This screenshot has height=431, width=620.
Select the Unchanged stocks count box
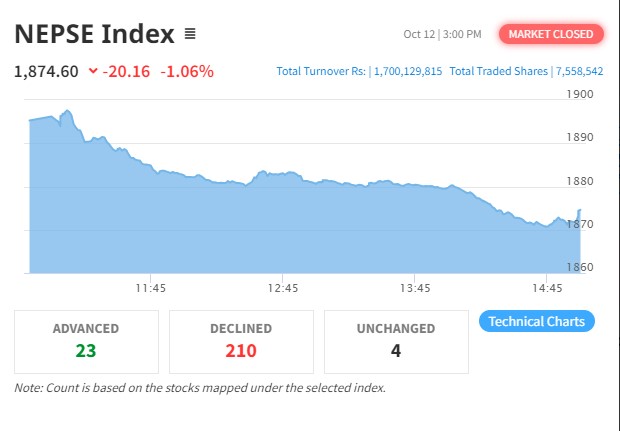point(396,340)
